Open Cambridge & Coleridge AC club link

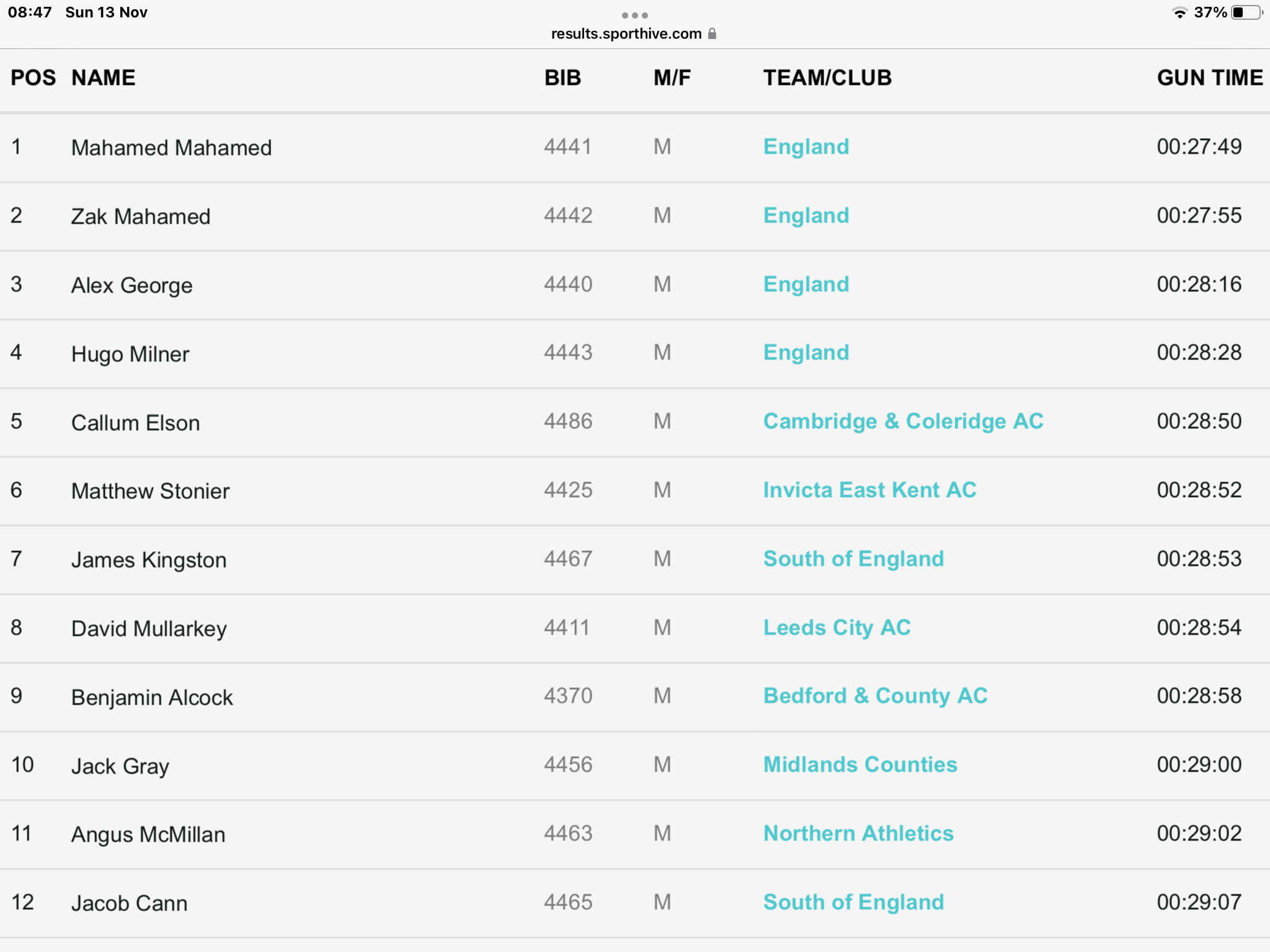pyautogui.click(x=903, y=421)
